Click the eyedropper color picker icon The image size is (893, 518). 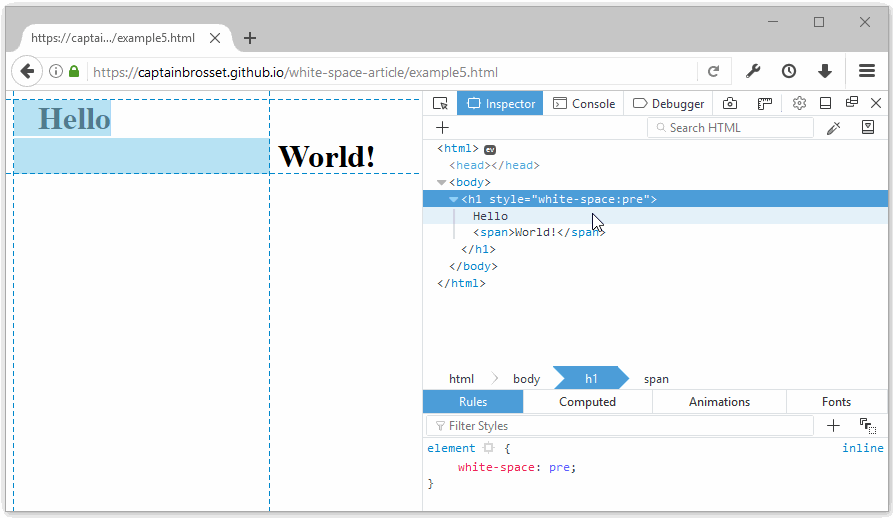pyautogui.click(x=833, y=128)
